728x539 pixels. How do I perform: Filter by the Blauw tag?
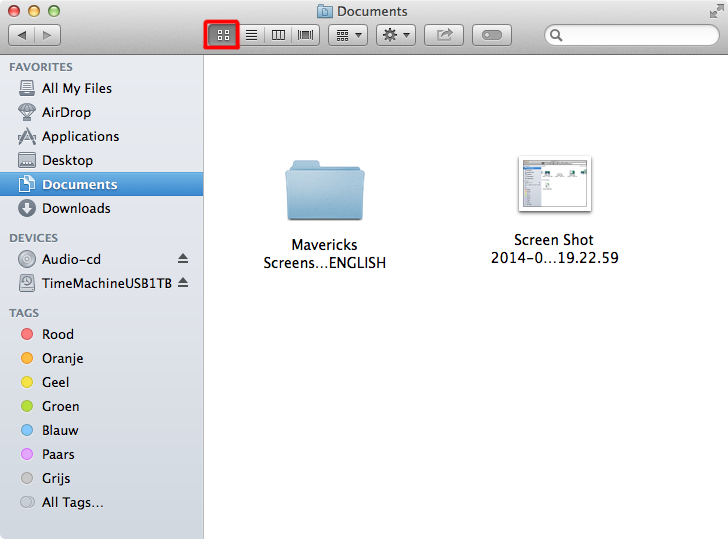click(x=101, y=430)
